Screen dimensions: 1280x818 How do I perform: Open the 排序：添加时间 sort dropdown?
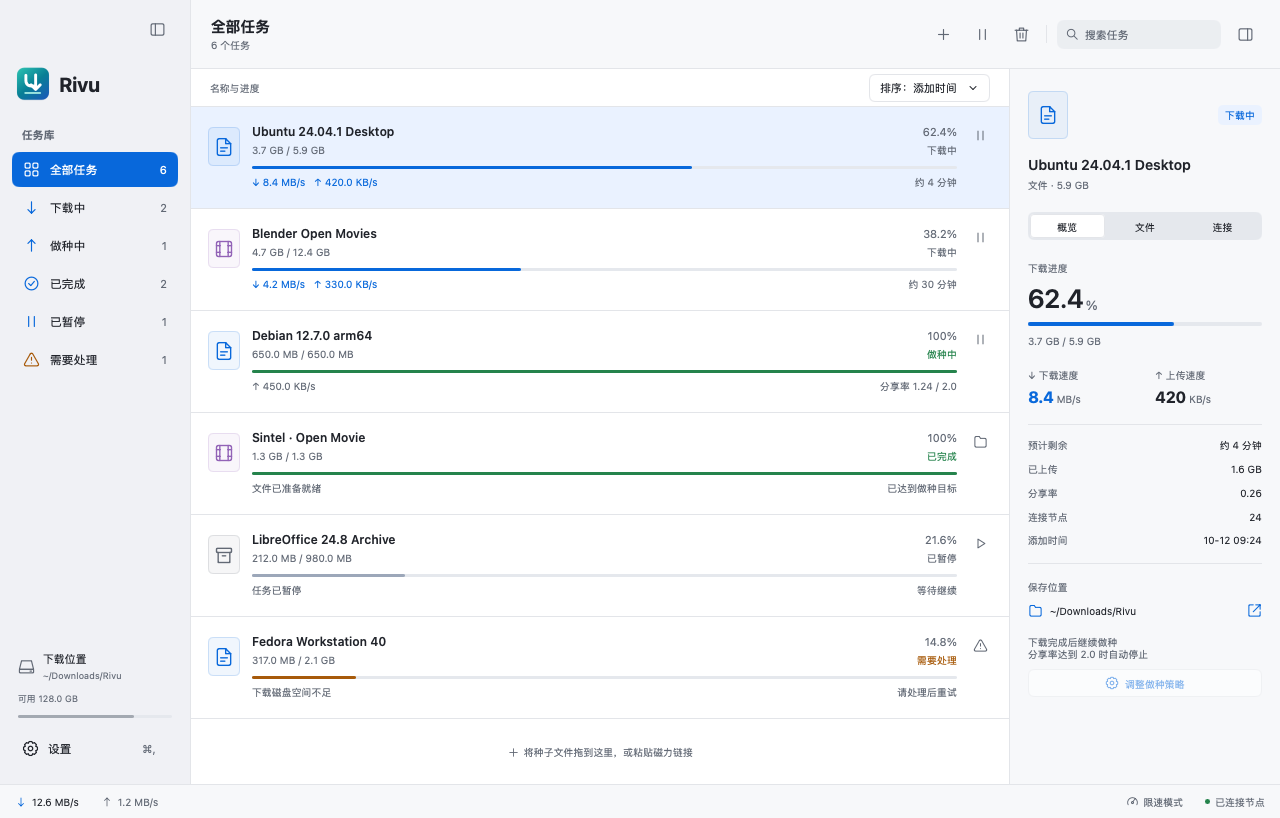pos(929,88)
